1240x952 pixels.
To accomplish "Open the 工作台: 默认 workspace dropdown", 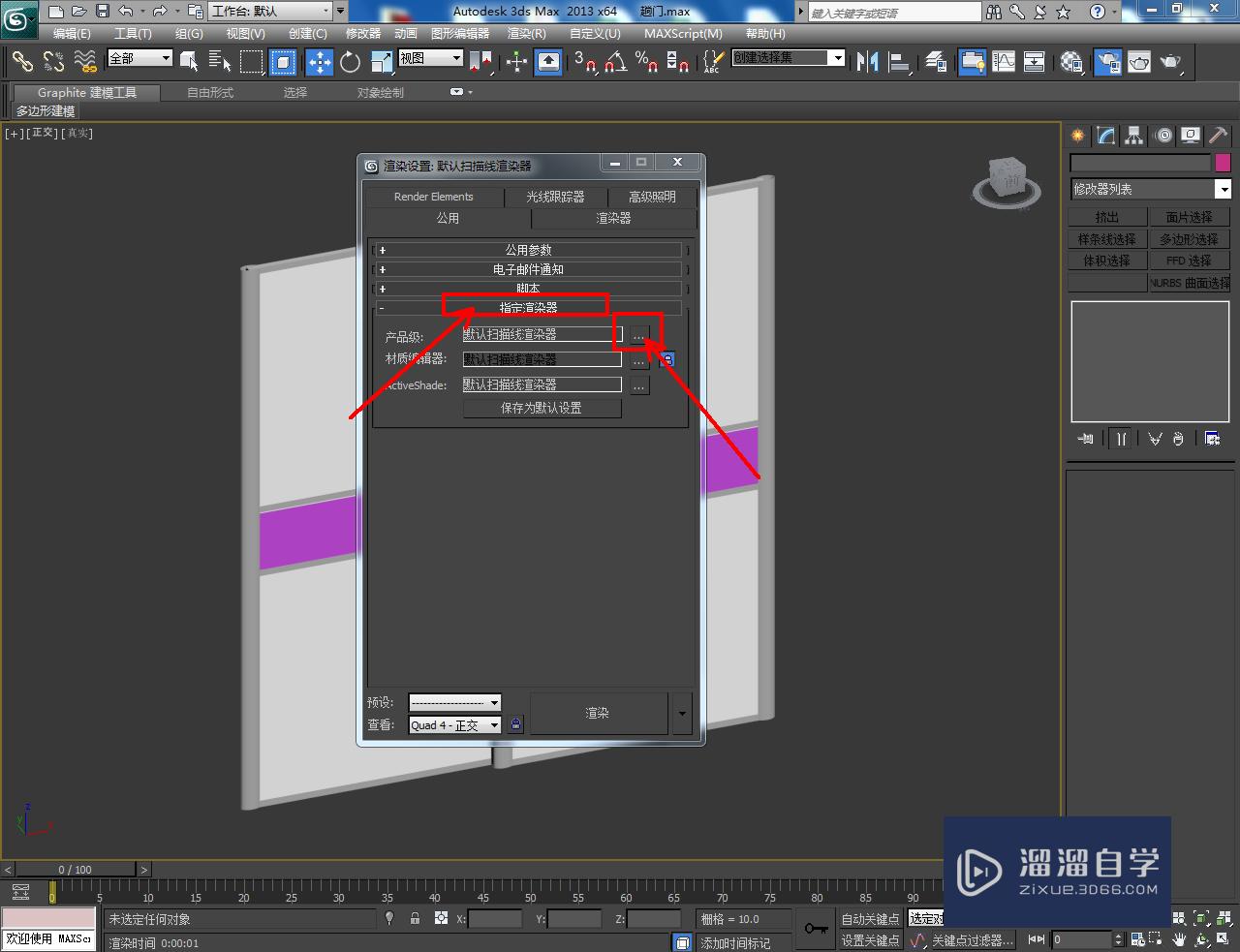I will click(270, 12).
